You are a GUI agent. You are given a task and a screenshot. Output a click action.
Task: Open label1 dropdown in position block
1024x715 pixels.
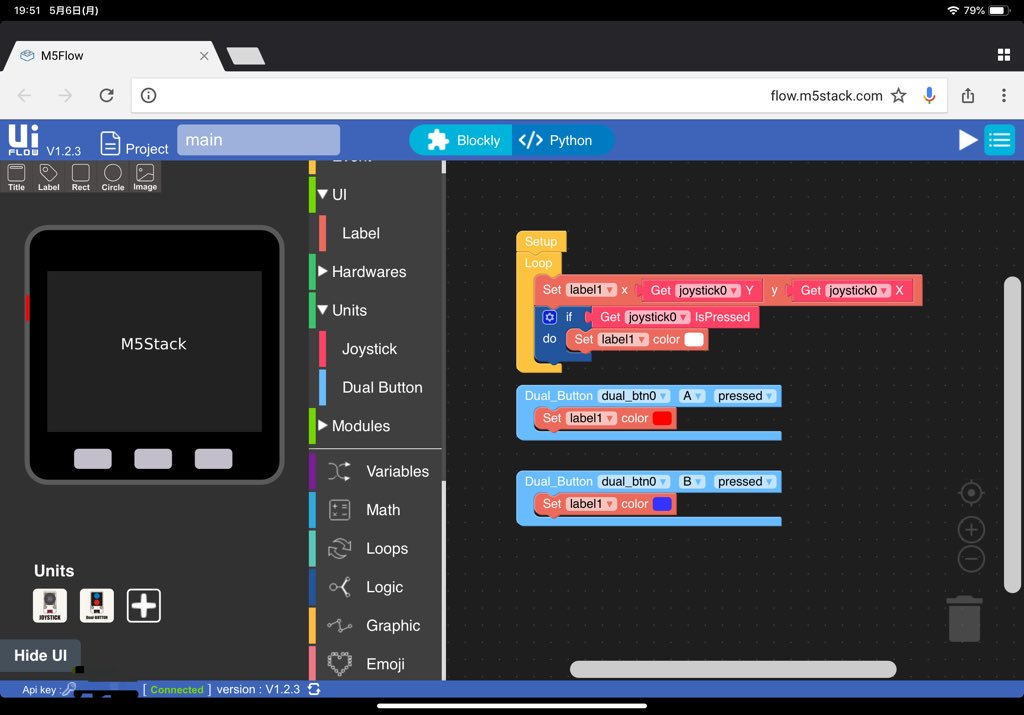[x=591, y=290]
